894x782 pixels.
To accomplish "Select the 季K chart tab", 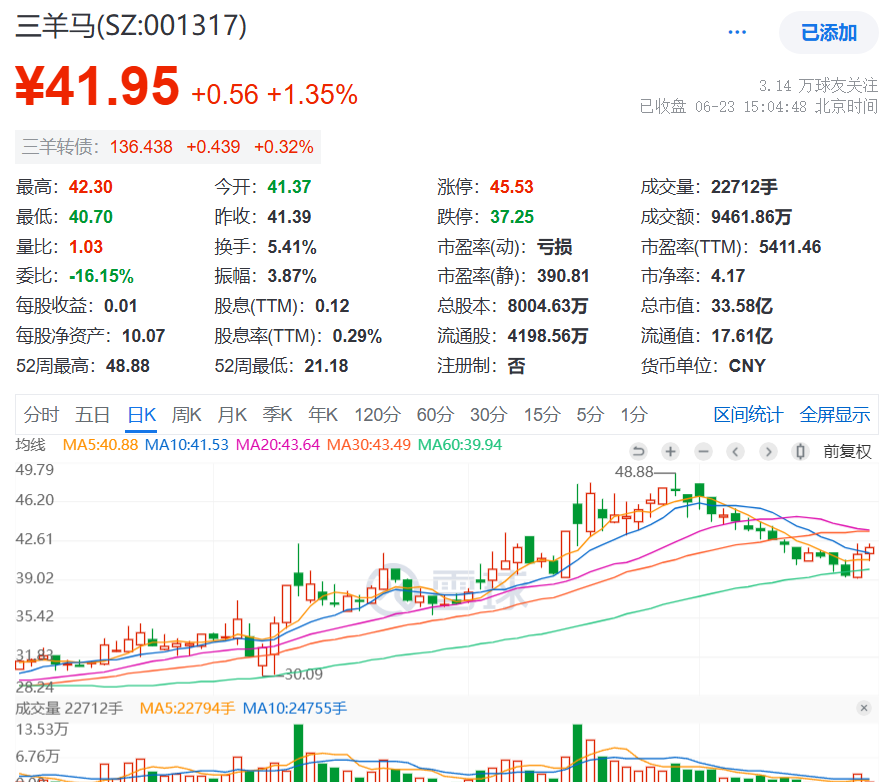I will [x=277, y=414].
